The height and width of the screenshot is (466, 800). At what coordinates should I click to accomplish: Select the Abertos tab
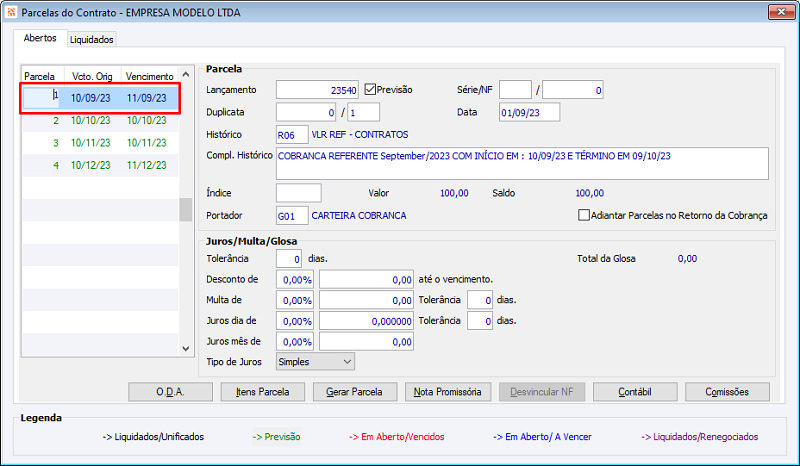(40, 38)
